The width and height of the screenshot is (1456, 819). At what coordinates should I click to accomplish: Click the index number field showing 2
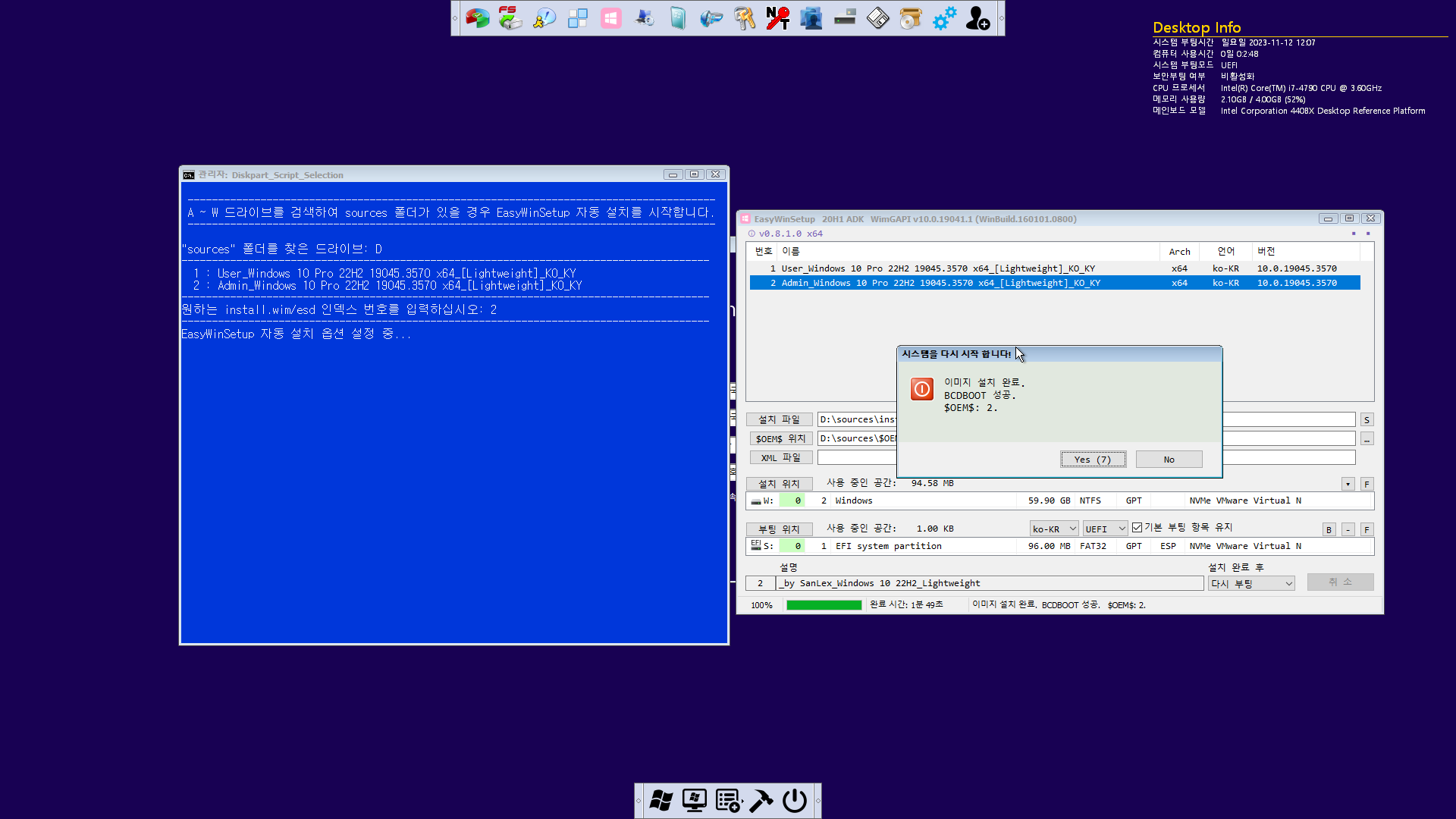tap(760, 583)
